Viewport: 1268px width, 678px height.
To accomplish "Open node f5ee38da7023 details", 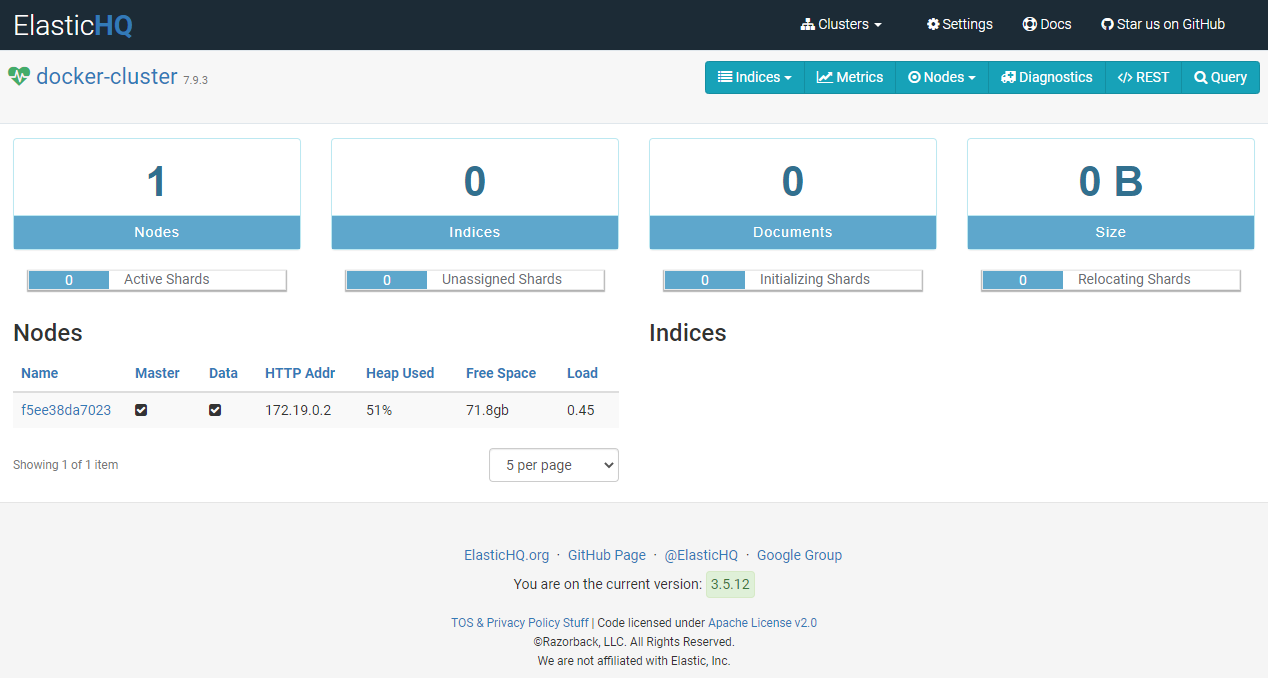I will point(66,410).
